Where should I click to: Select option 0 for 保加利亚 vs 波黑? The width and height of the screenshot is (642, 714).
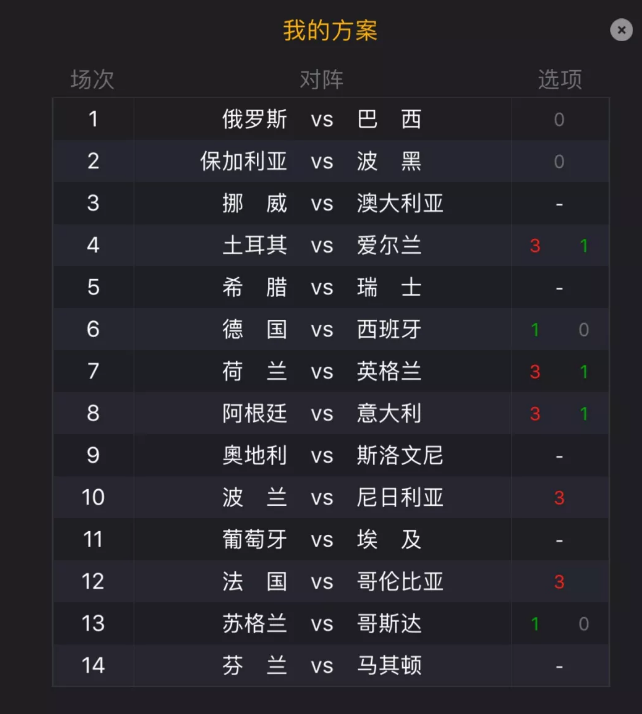click(559, 162)
